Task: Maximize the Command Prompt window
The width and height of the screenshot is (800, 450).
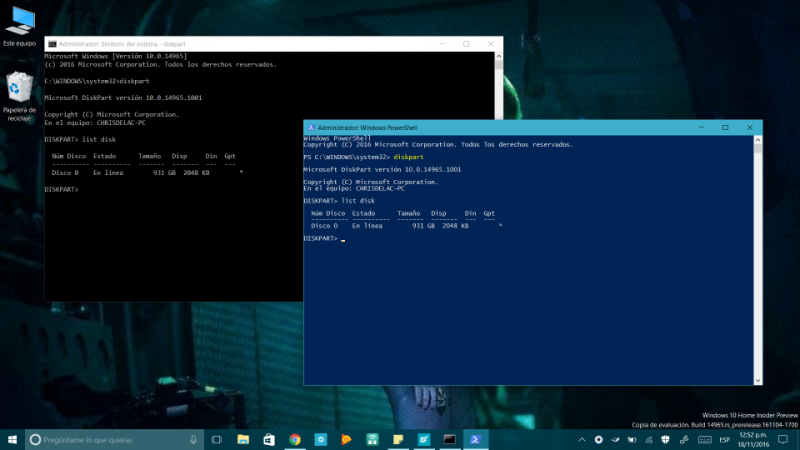Action: coord(466,44)
